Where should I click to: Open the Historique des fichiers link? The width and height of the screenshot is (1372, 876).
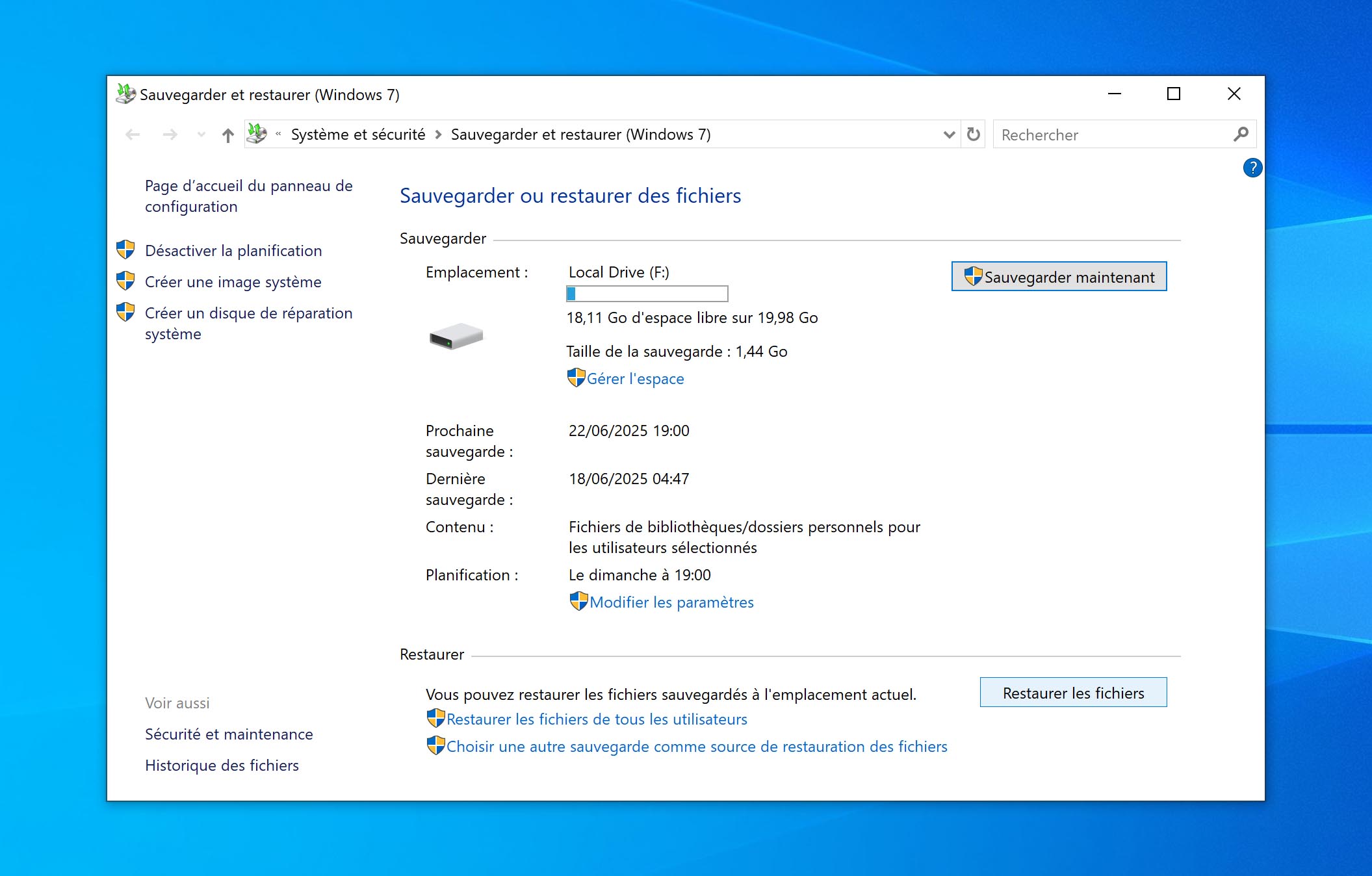(222, 766)
